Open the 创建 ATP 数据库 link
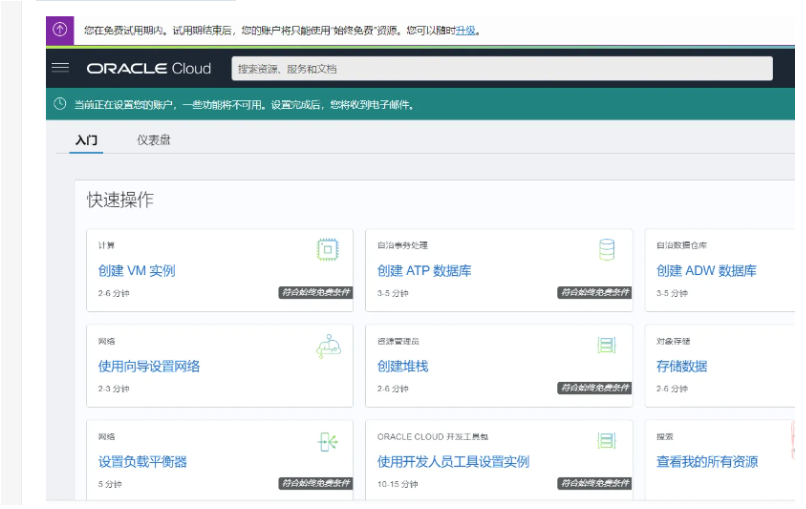This screenshot has width=806, height=509. pyautogui.click(x=424, y=271)
